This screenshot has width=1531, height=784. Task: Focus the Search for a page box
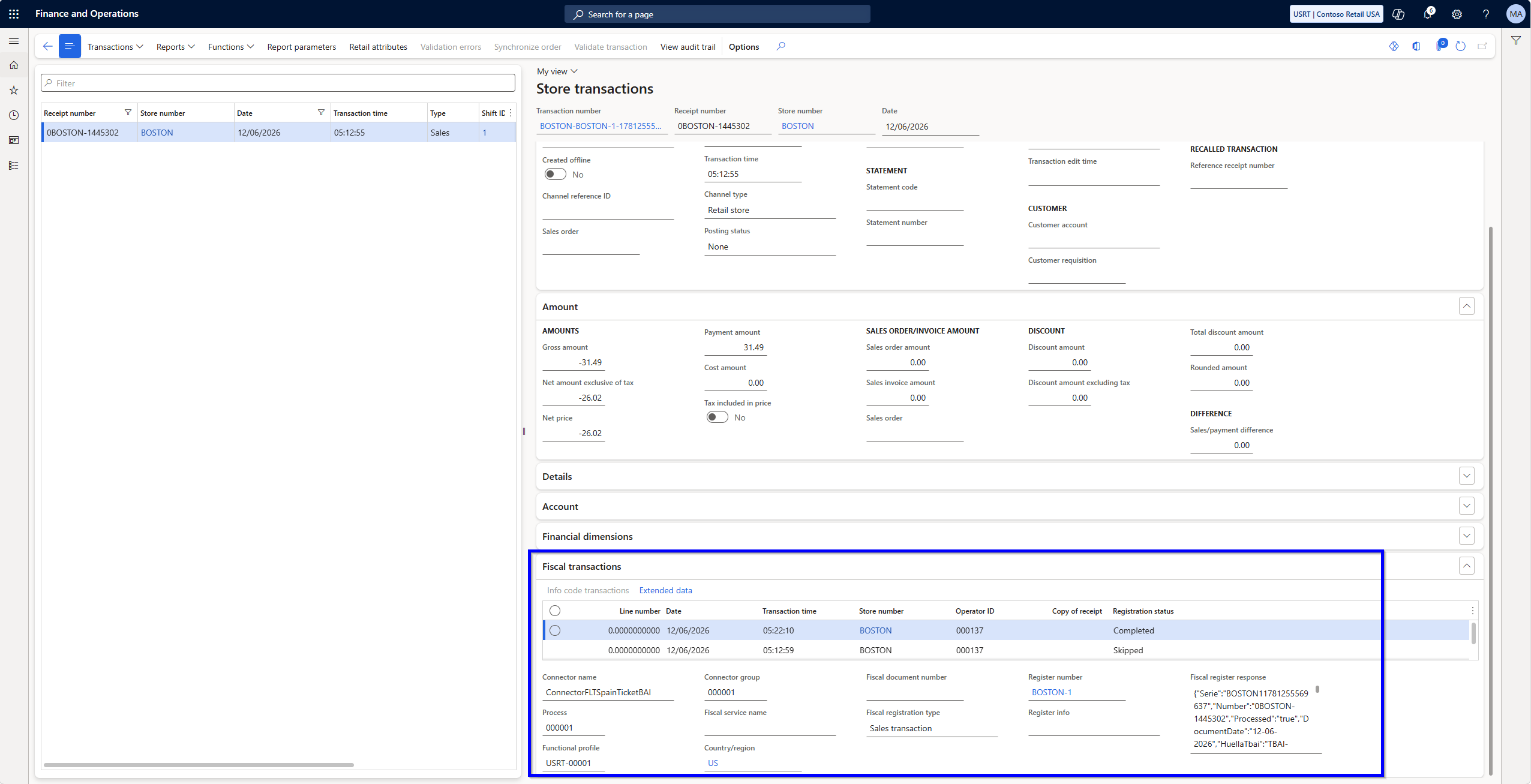pos(717,14)
